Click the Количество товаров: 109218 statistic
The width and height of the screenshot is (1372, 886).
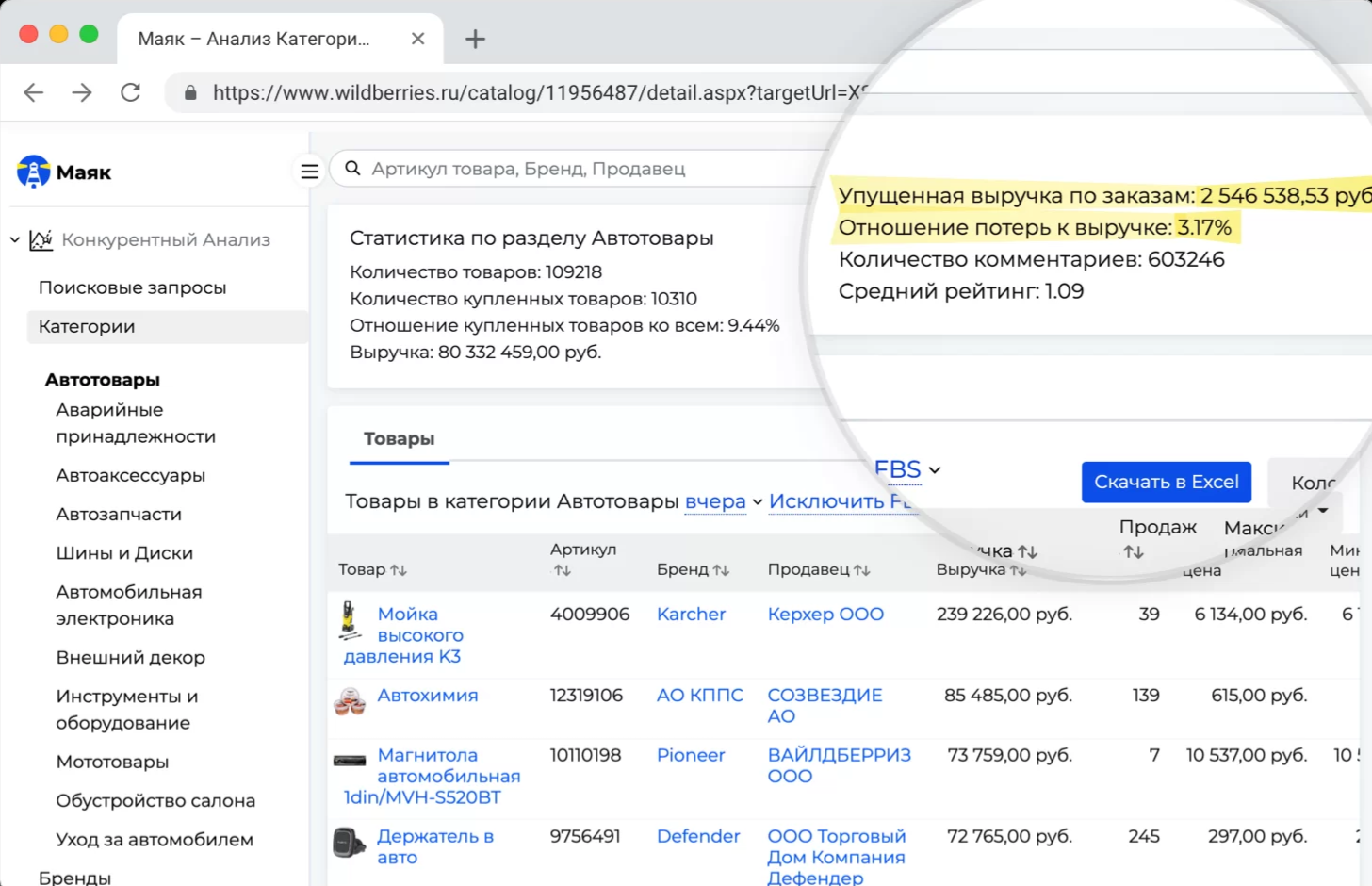coord(476,271)
